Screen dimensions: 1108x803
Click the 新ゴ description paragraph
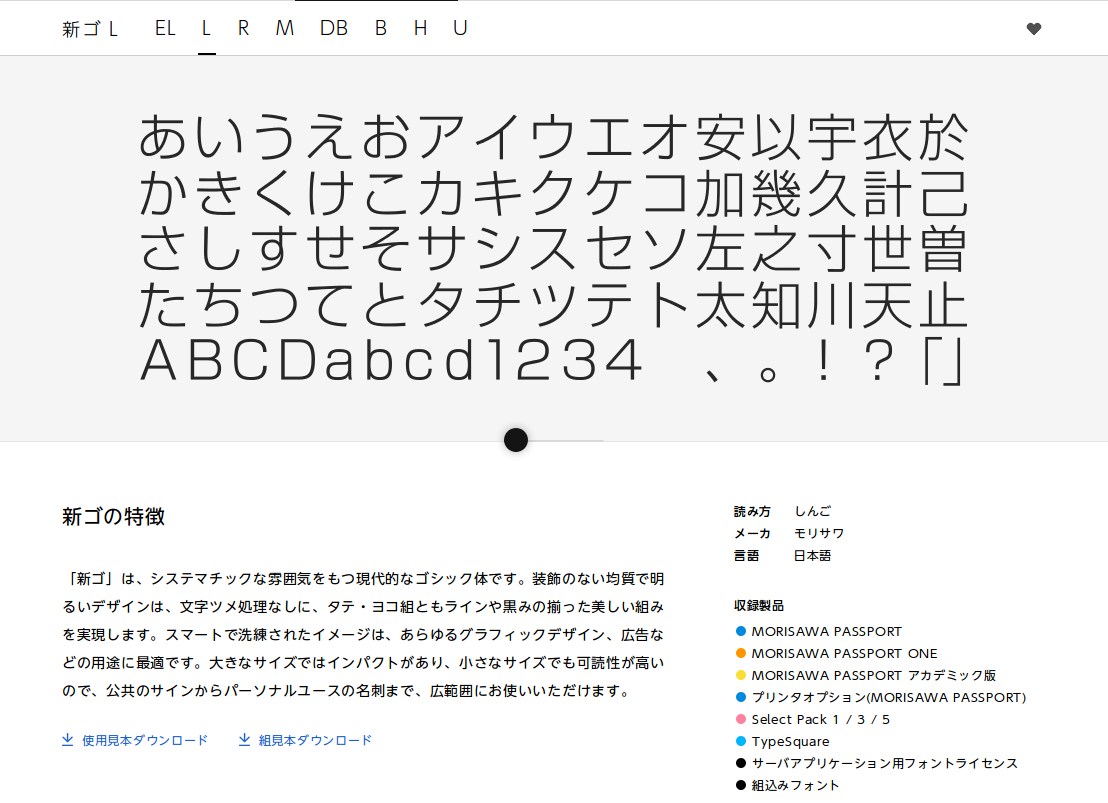tap(363, 634)
